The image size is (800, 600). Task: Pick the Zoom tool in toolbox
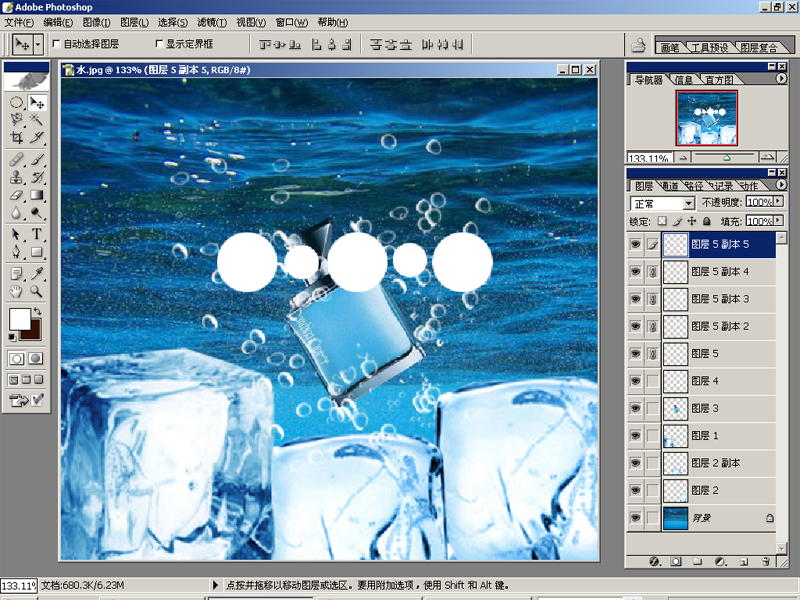tap(36, 291)
